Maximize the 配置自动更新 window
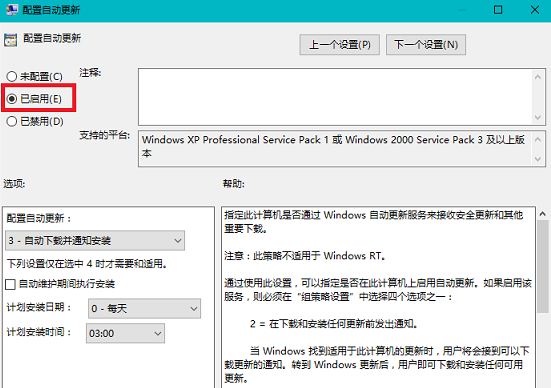Image resolution: width=551 pixels, height=388 pixels. [x=498, y=10]
